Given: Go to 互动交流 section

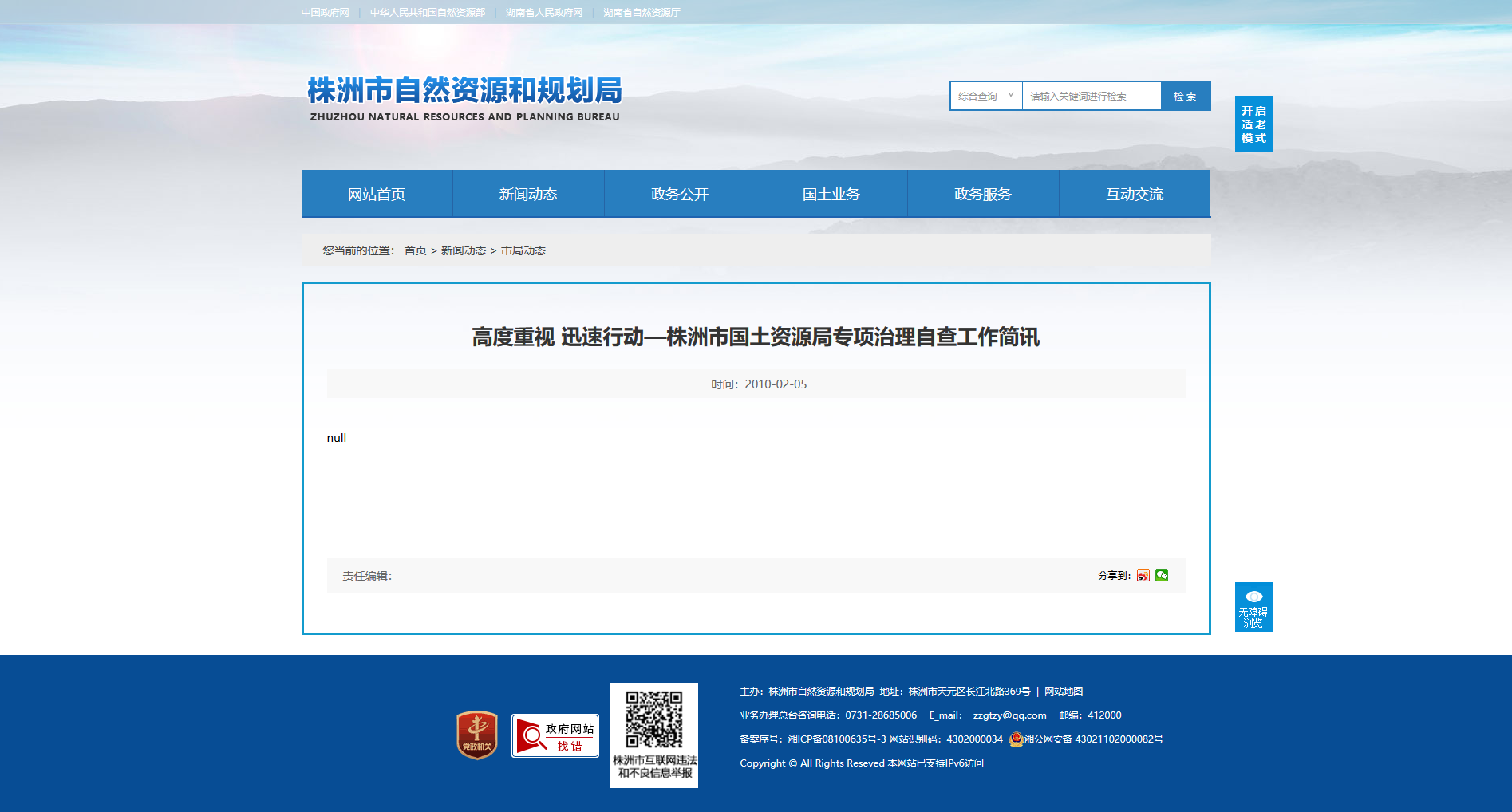Looking at the screenshot, I should point(1135,194).
